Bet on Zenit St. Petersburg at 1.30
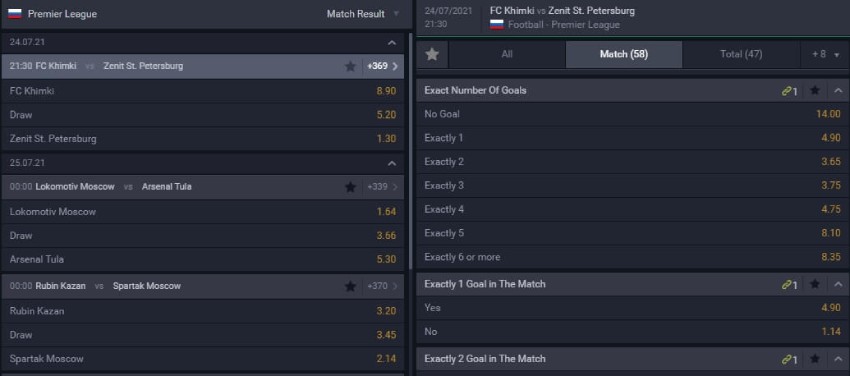This screenshot has width=850, height=376. (x=203, y=139)
